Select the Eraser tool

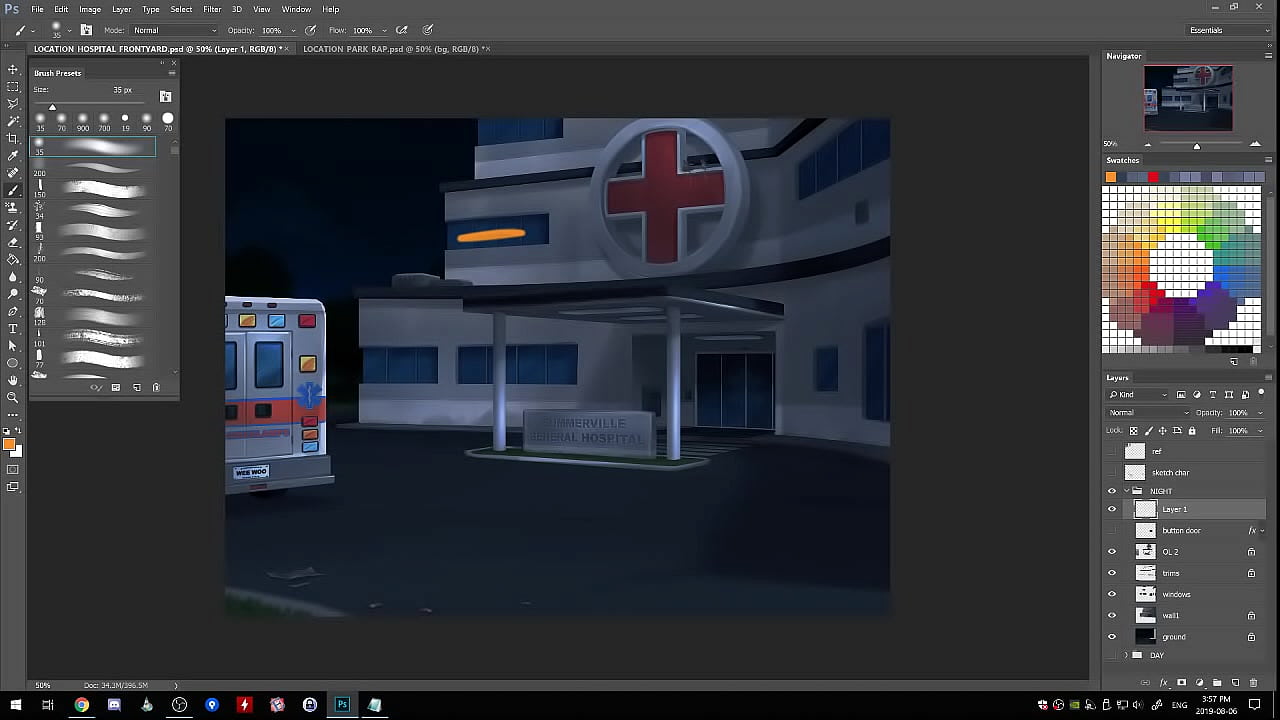(13, 242)
